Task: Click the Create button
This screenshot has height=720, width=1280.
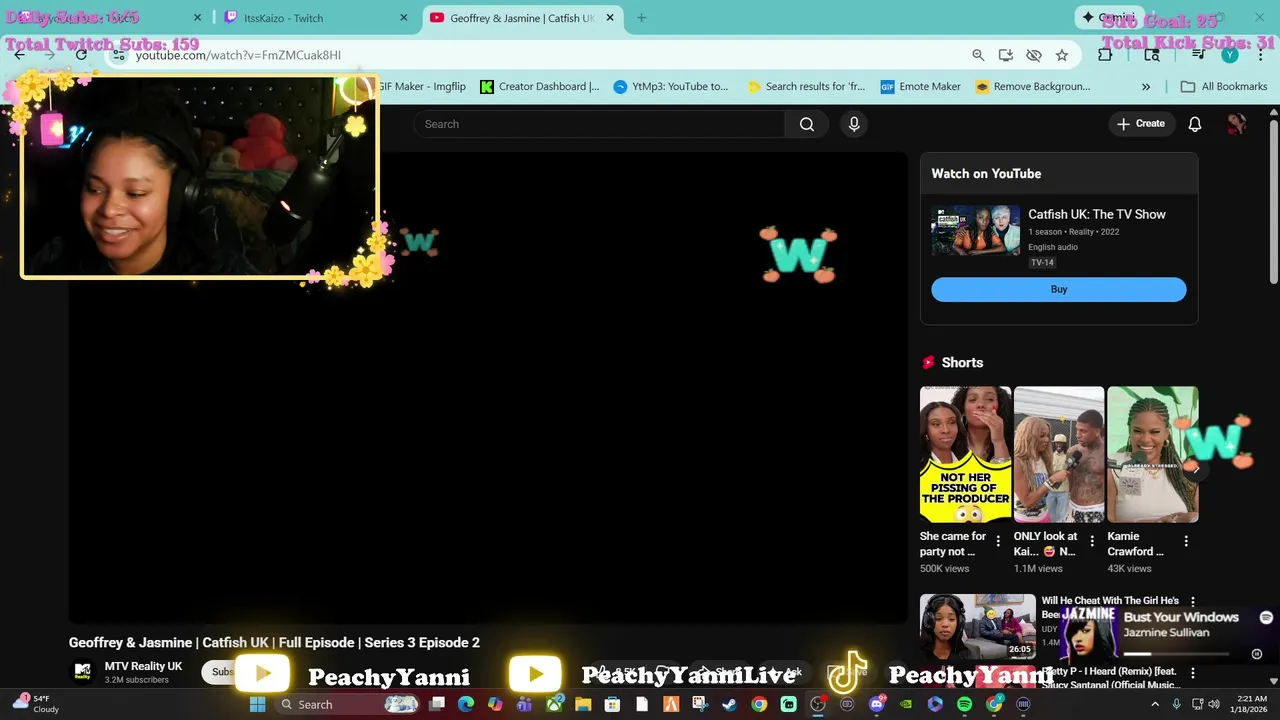Action: 1141,124
